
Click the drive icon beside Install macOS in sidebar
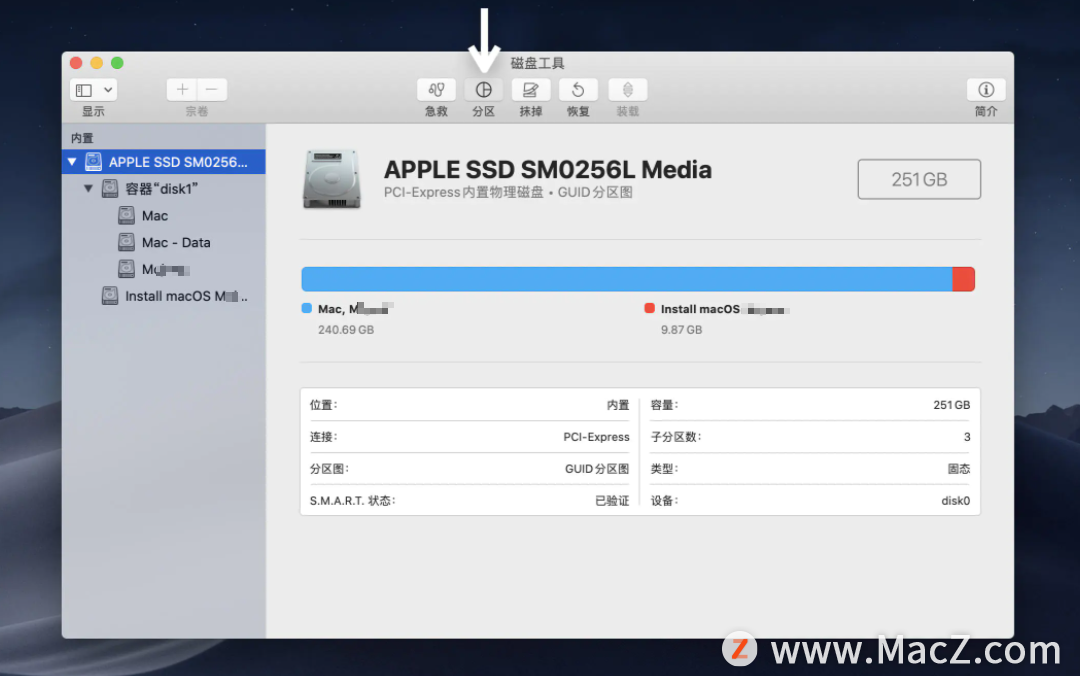click(x=110, y=296)
